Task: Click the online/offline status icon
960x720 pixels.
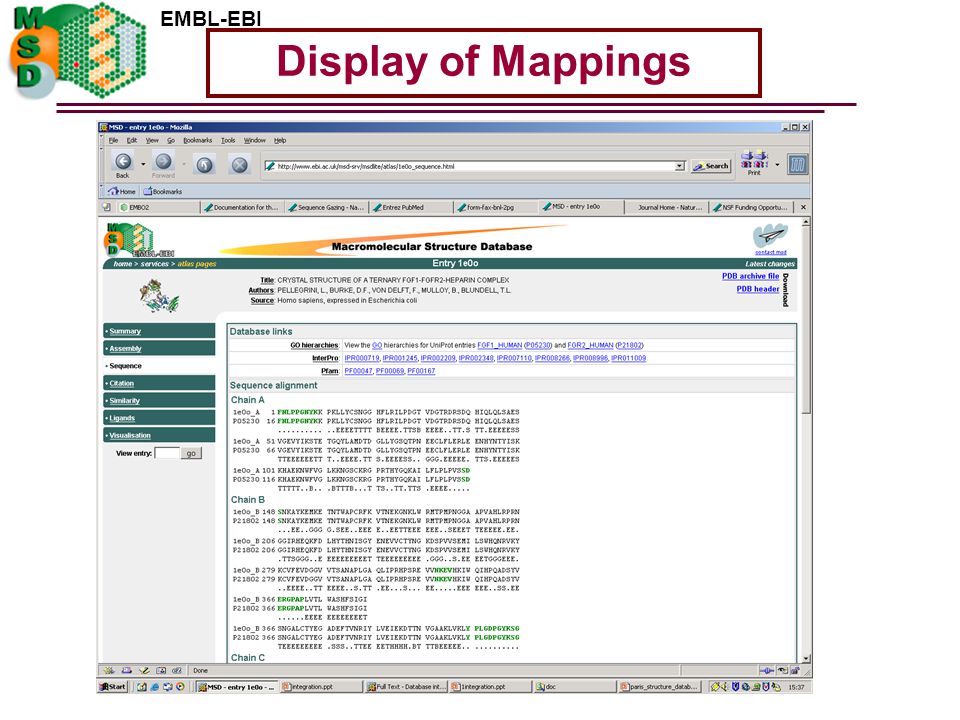Action: [x=767, y=670]
